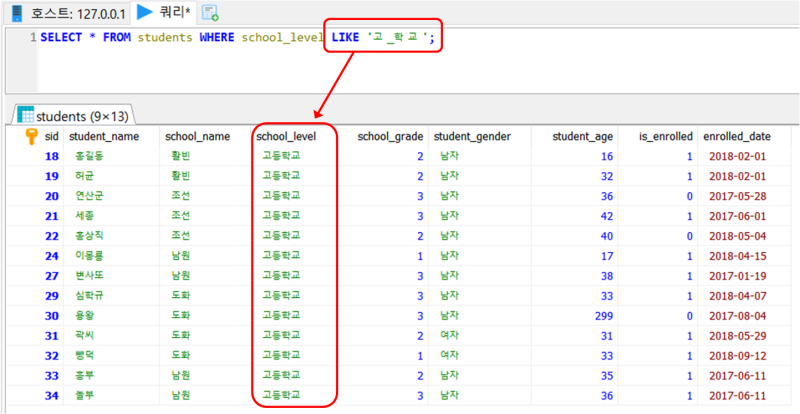Click the blue run arrow on query tab
Screen dimensions: 800x414
tap(145, 12)
